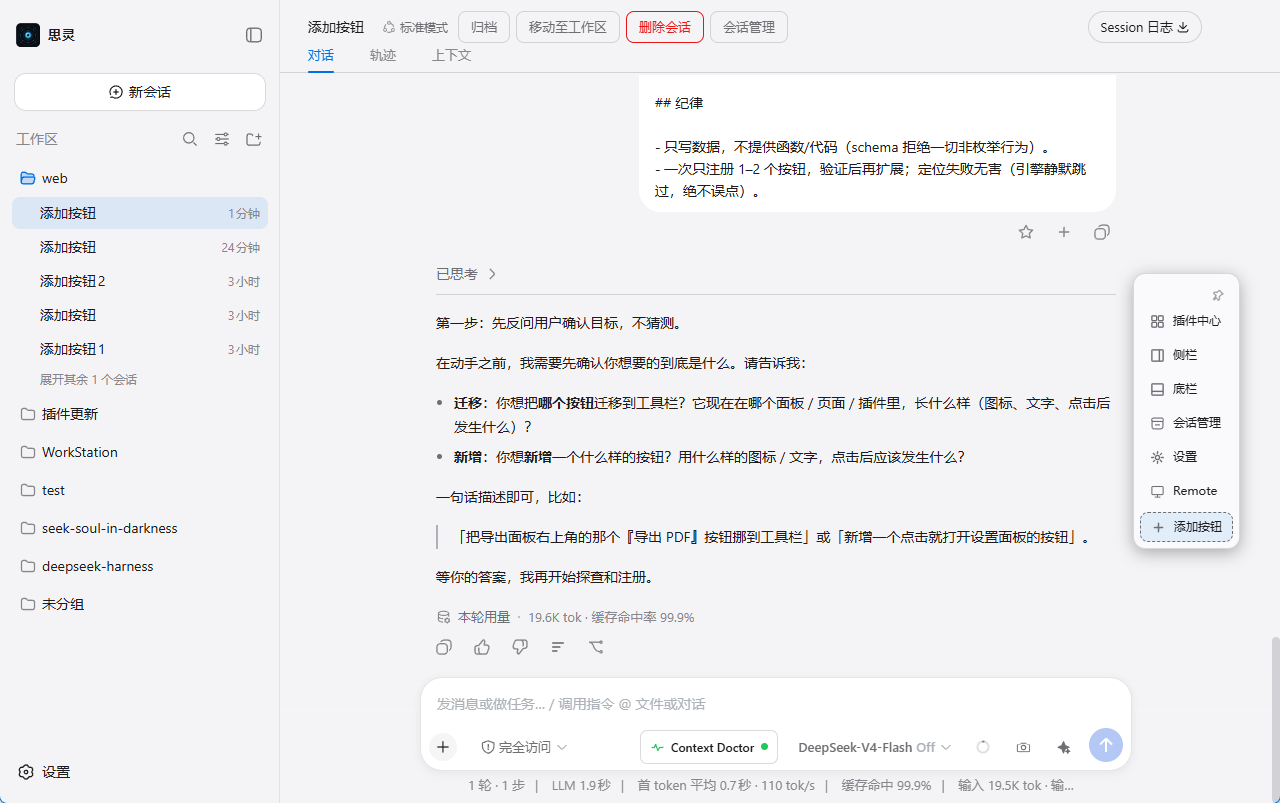Pin the floating toolbar panel

[x=1217, y=295]
